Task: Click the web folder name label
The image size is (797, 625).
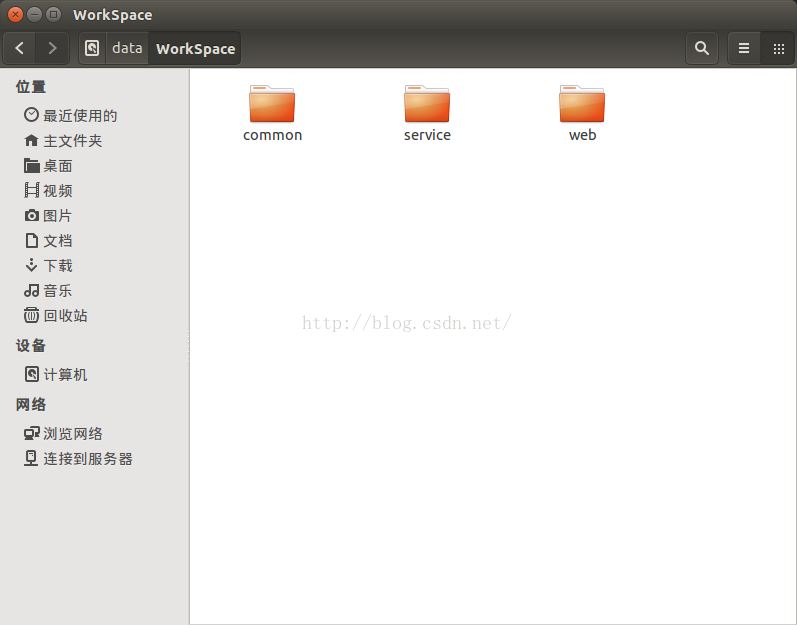Action: [x=583, y=135]
